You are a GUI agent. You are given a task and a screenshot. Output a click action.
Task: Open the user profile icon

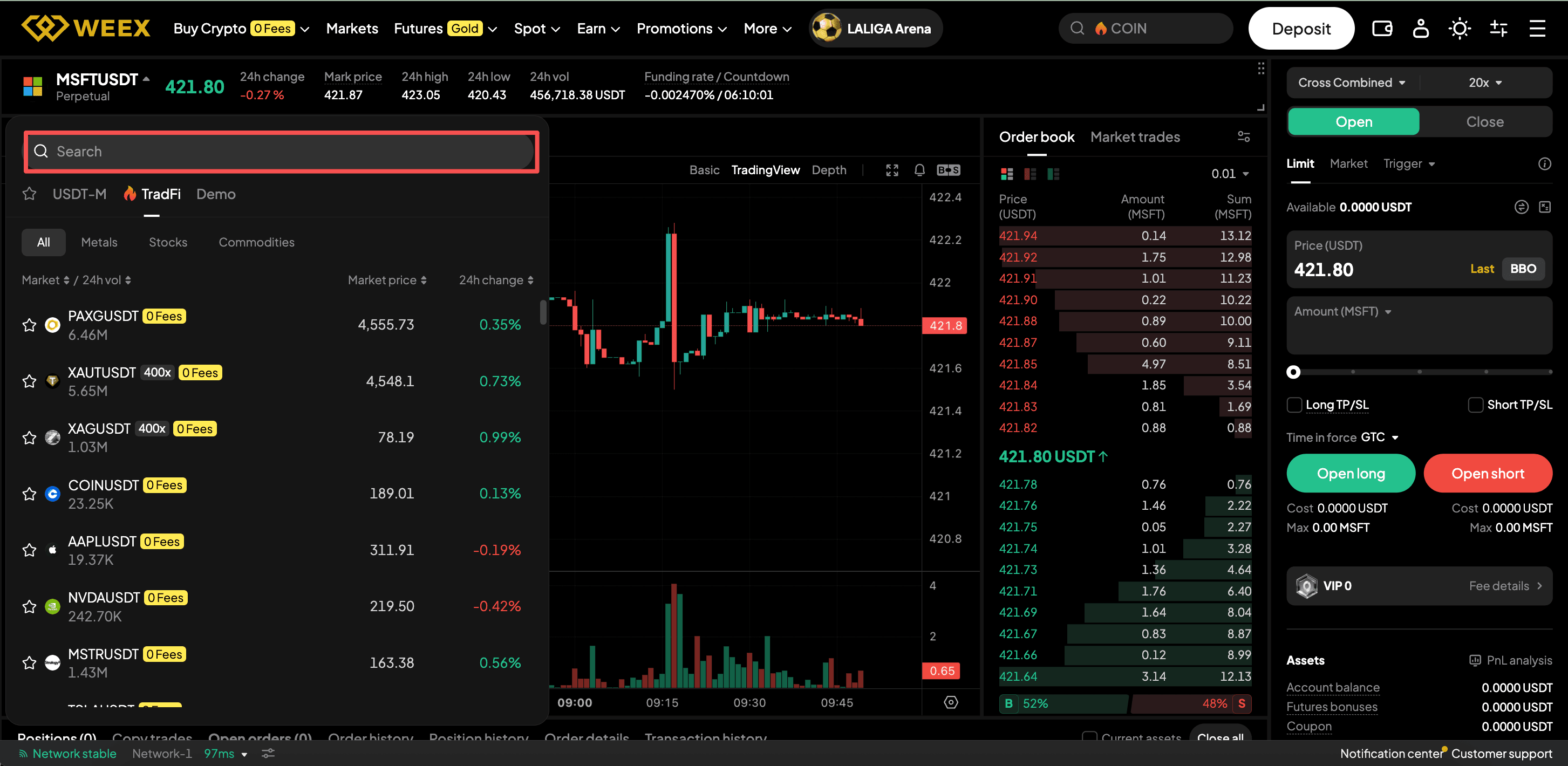click(x=1421, y=29)
